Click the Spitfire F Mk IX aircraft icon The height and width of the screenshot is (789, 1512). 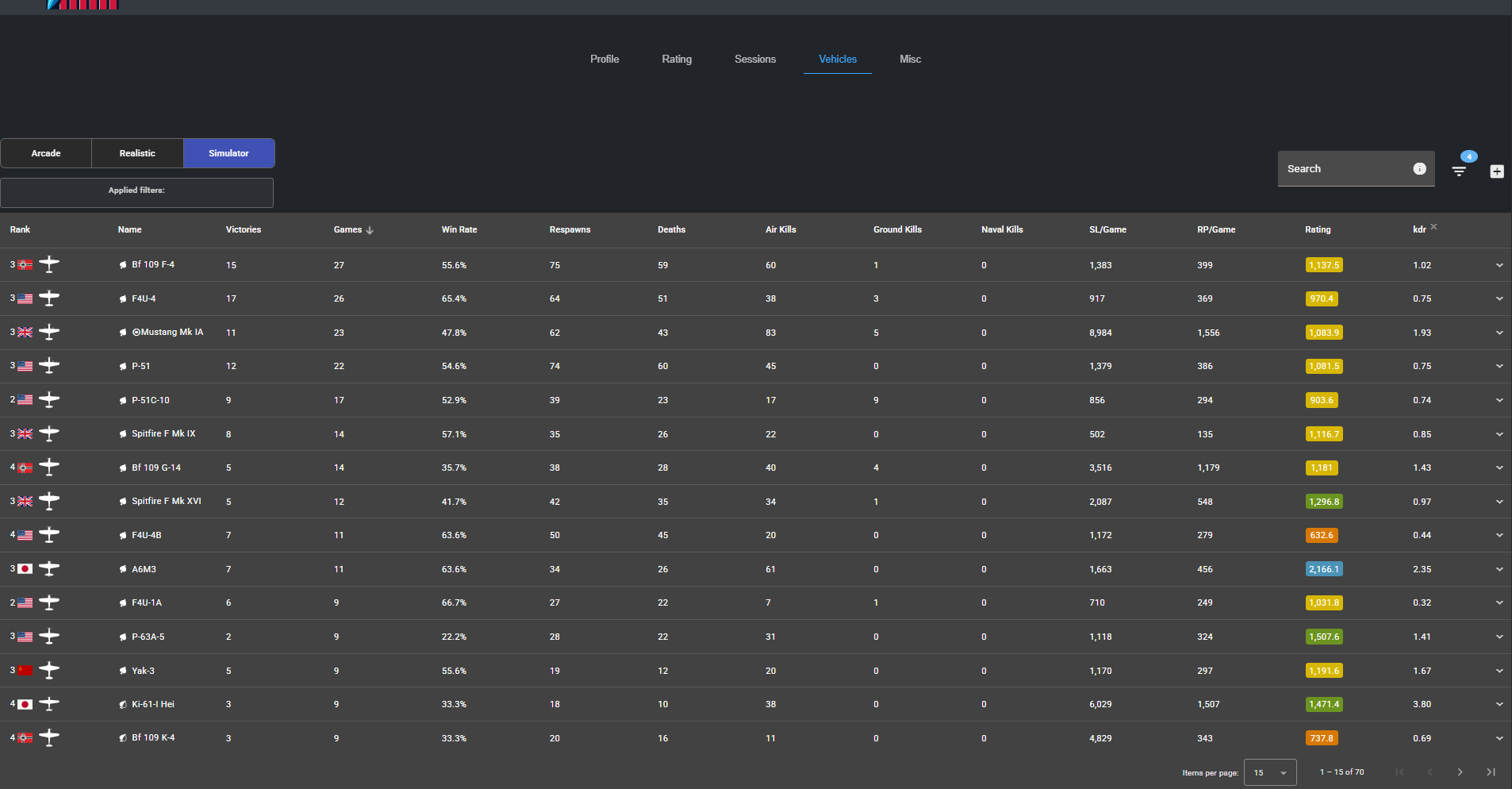(x=49, y=433)
